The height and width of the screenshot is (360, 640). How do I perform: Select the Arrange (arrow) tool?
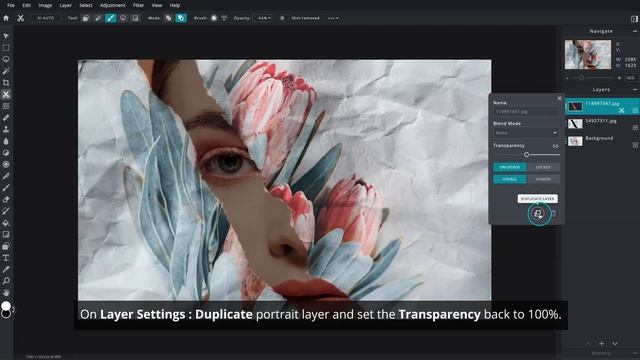coord(6,36)
